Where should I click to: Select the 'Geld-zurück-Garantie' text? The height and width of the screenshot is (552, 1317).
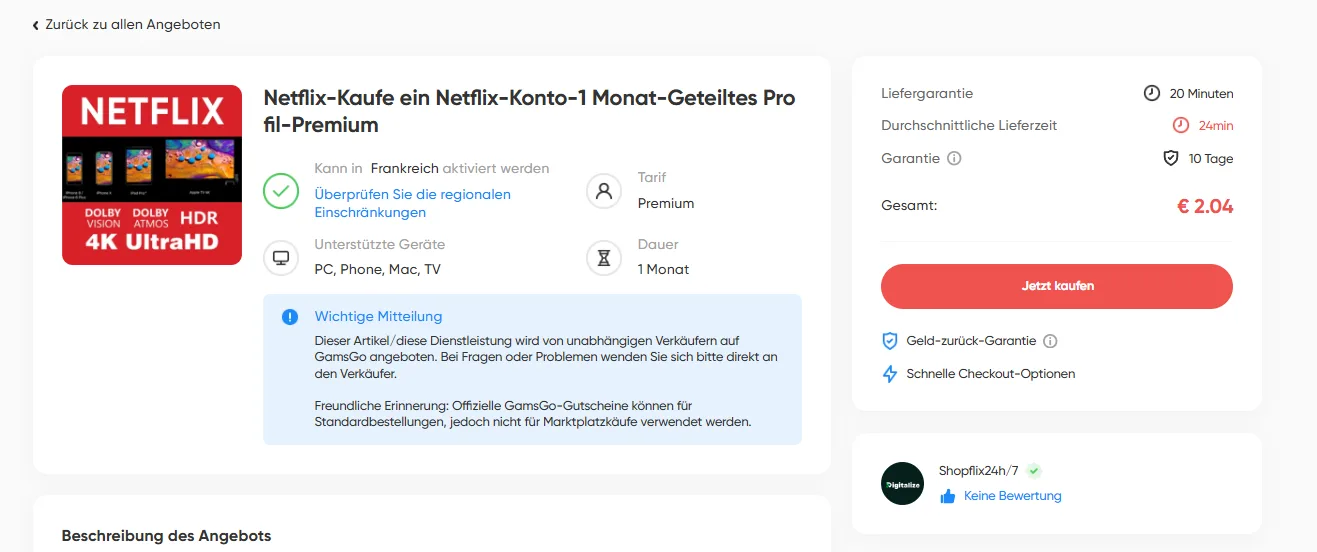(x=971, y=341)
